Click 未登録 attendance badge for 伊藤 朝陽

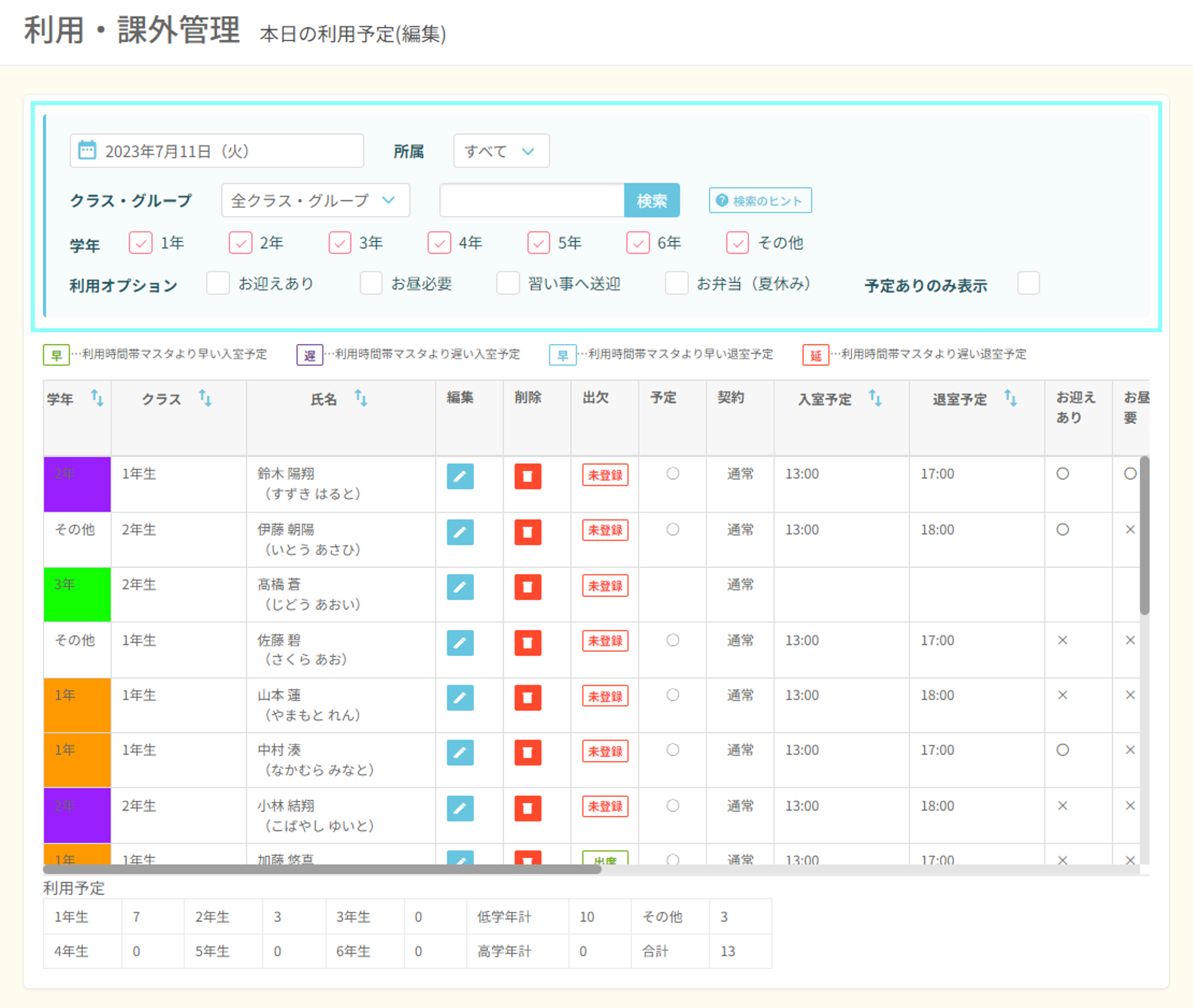(x=605, y=530)
